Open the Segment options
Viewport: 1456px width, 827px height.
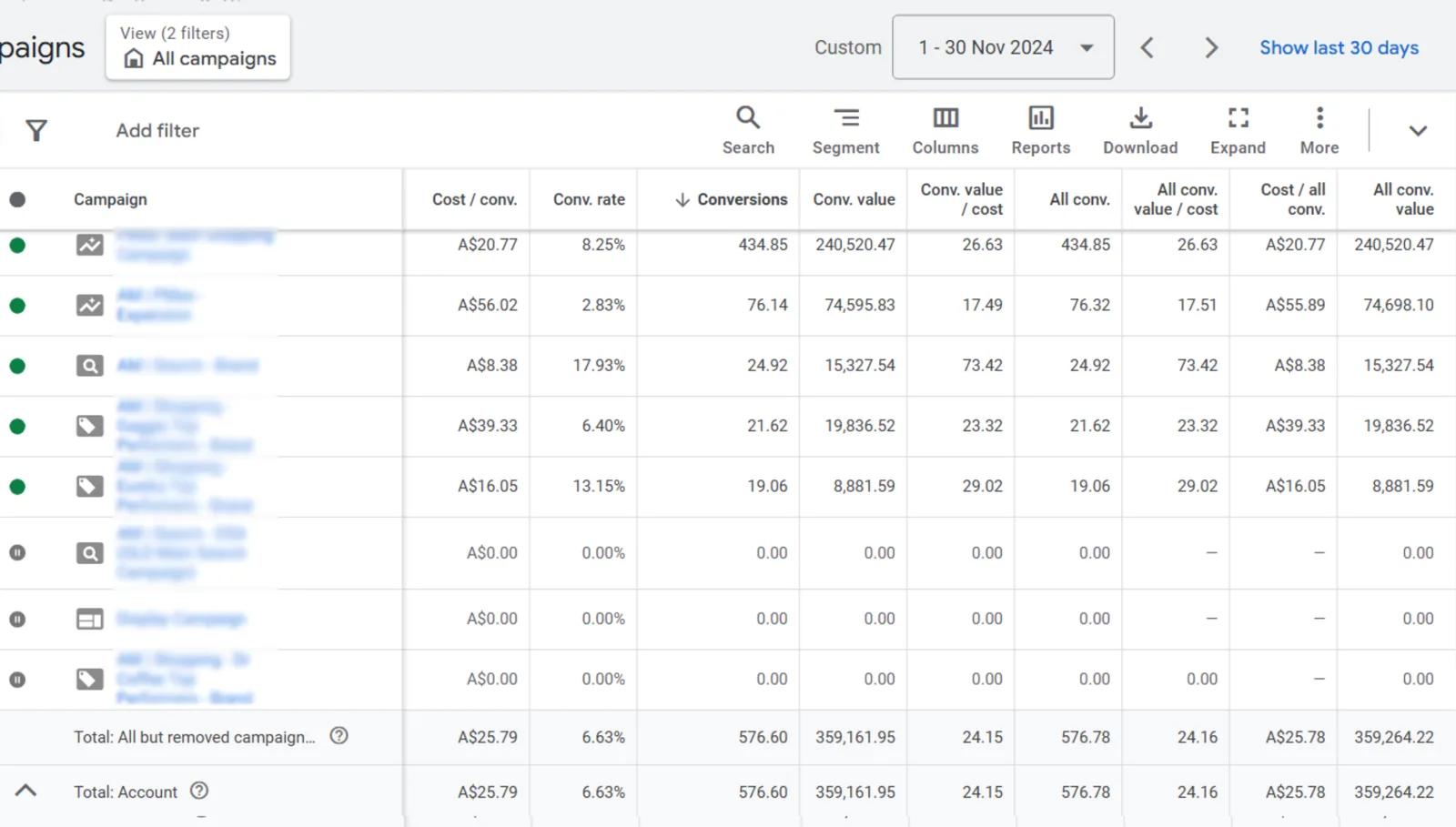coord(845,130)
